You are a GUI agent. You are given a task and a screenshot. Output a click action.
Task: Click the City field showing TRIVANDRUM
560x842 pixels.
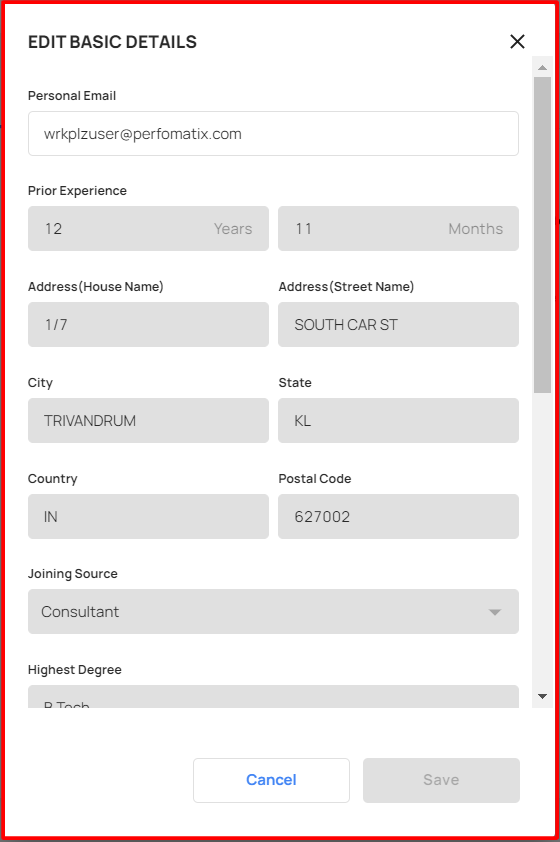[148, 420]
